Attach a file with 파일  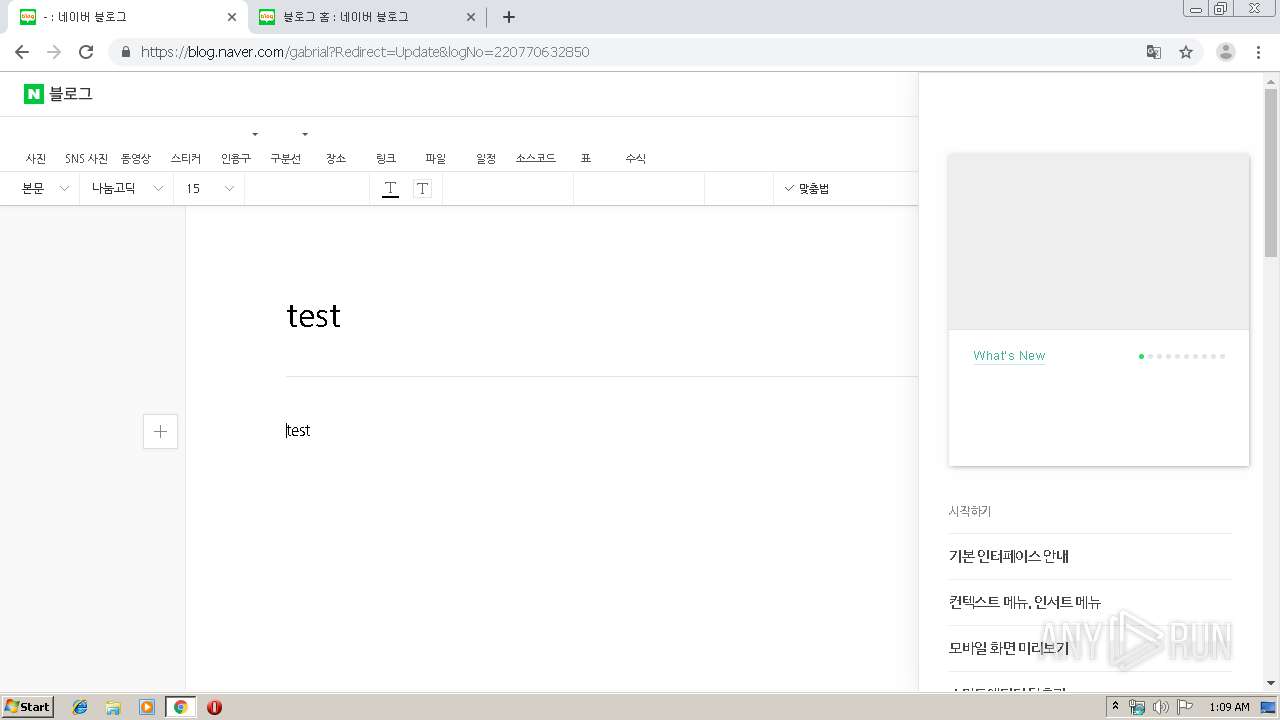pyautogui.click(x=436, y=159)
